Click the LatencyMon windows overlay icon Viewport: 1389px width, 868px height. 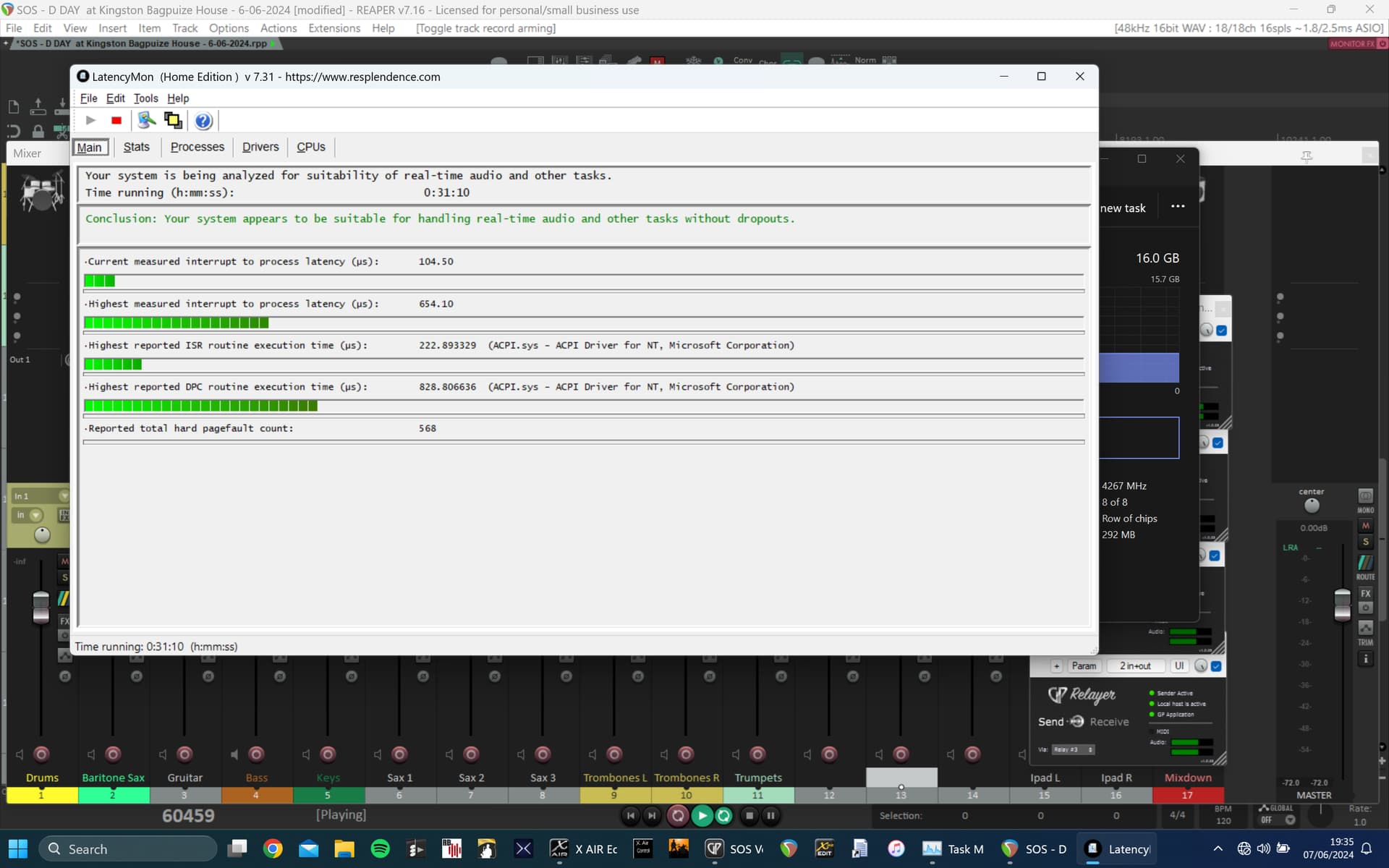click(x=173, y=120)
